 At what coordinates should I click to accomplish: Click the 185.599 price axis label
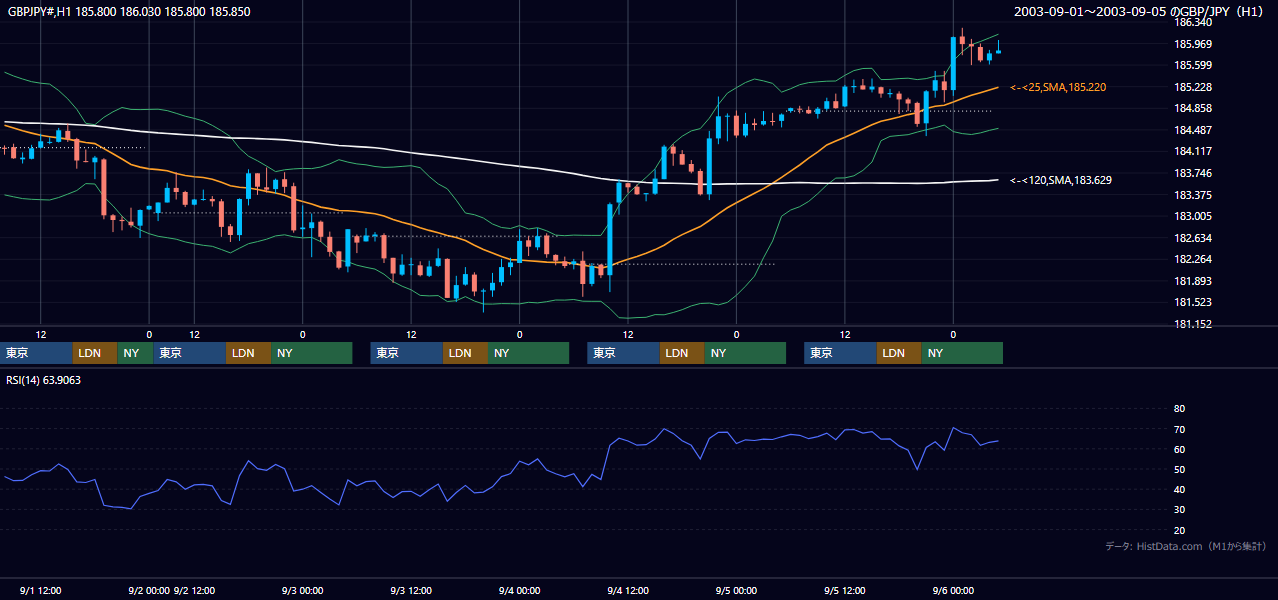[1193, 66]
